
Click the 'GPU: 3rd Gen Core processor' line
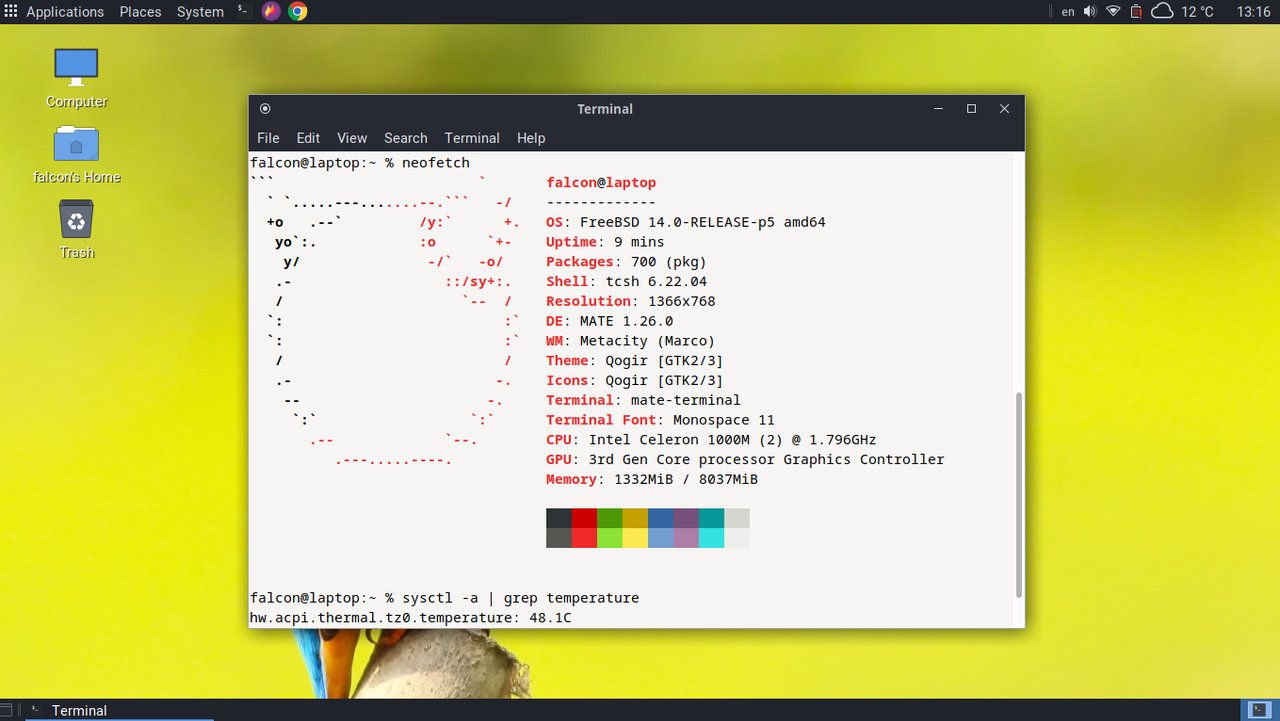click(x=745, y=460)
